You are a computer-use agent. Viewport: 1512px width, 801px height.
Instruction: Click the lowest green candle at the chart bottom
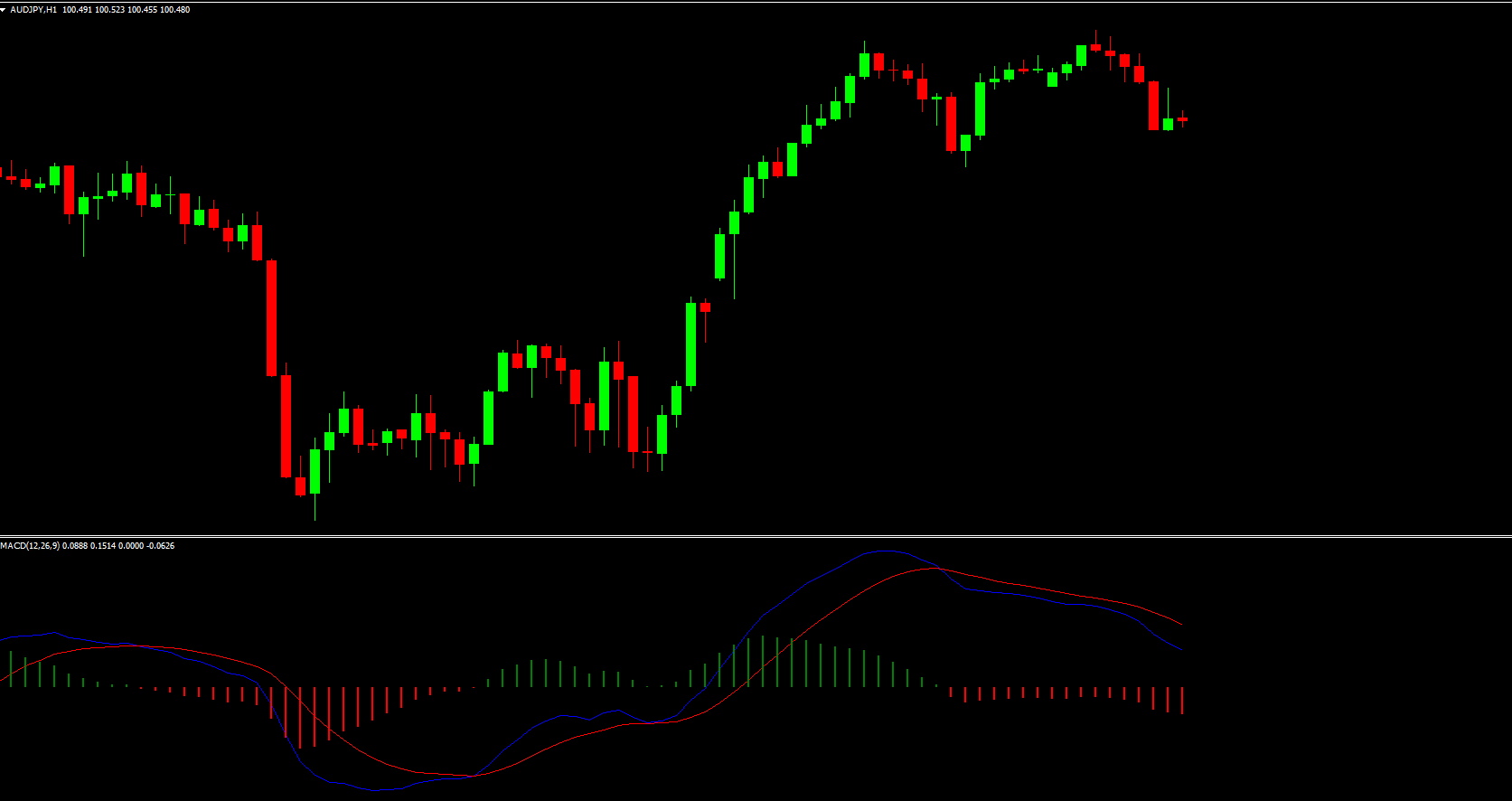pos(315,471)
